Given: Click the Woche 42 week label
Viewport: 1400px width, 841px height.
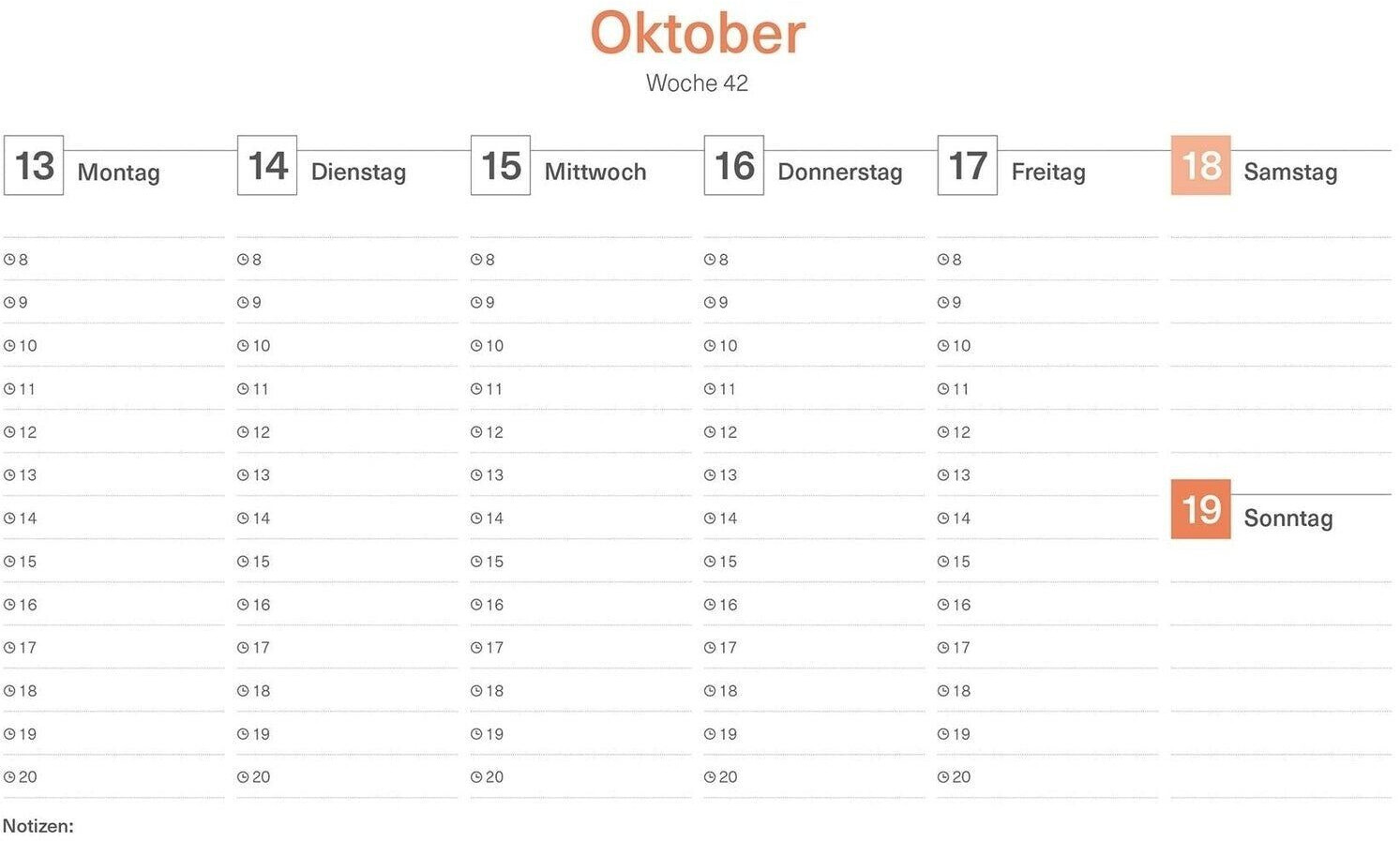Looking at the screenshot, I should pyautogui.click(x=697, y=83).
